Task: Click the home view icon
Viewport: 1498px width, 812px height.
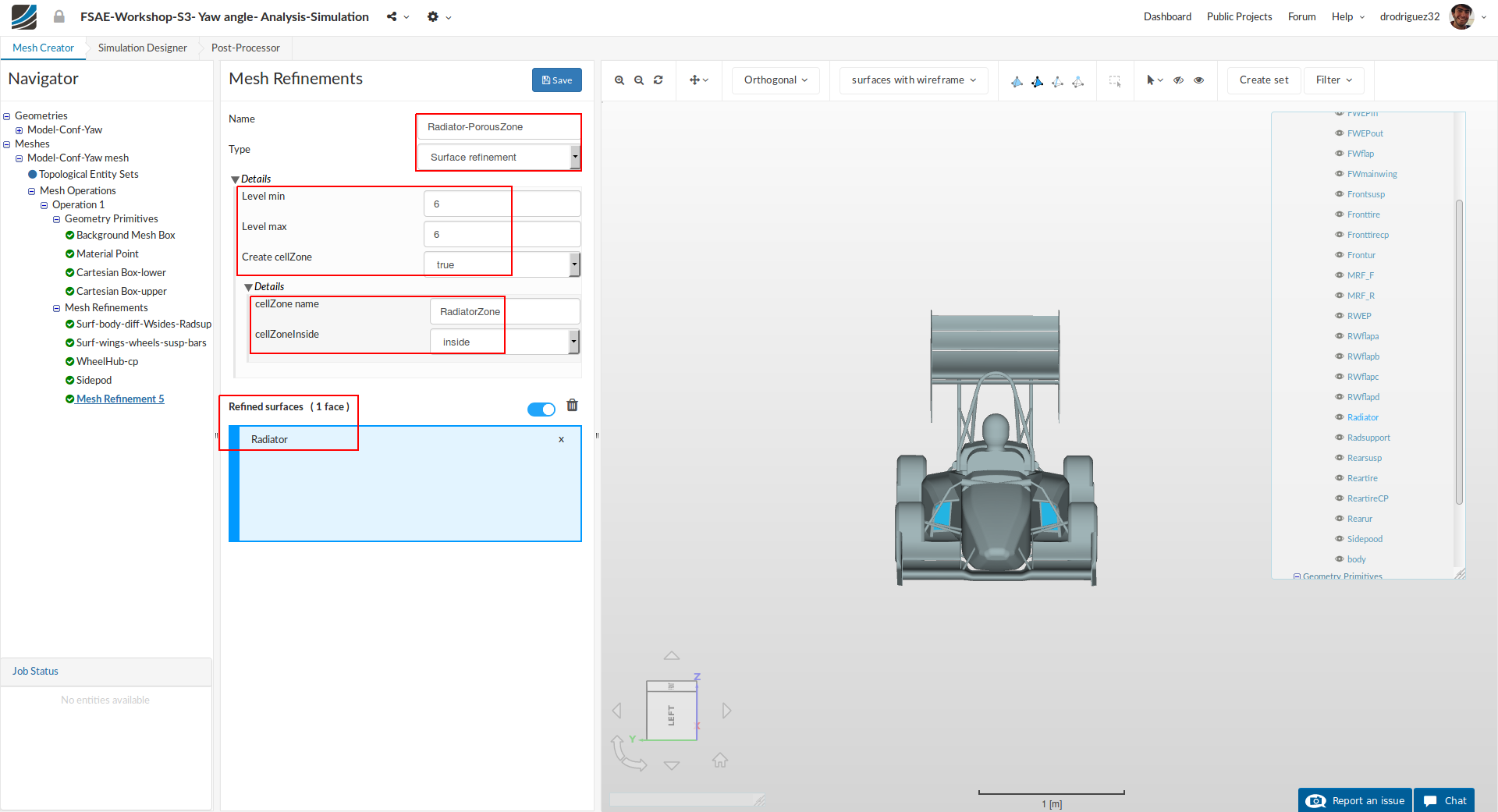Action: point(720,760)
